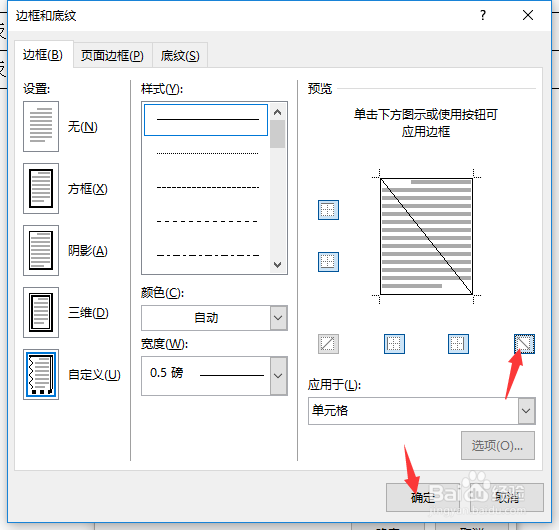Toggle the diagonal-up border button
Screen dimensions: 559x530
[x=328, y=344]
